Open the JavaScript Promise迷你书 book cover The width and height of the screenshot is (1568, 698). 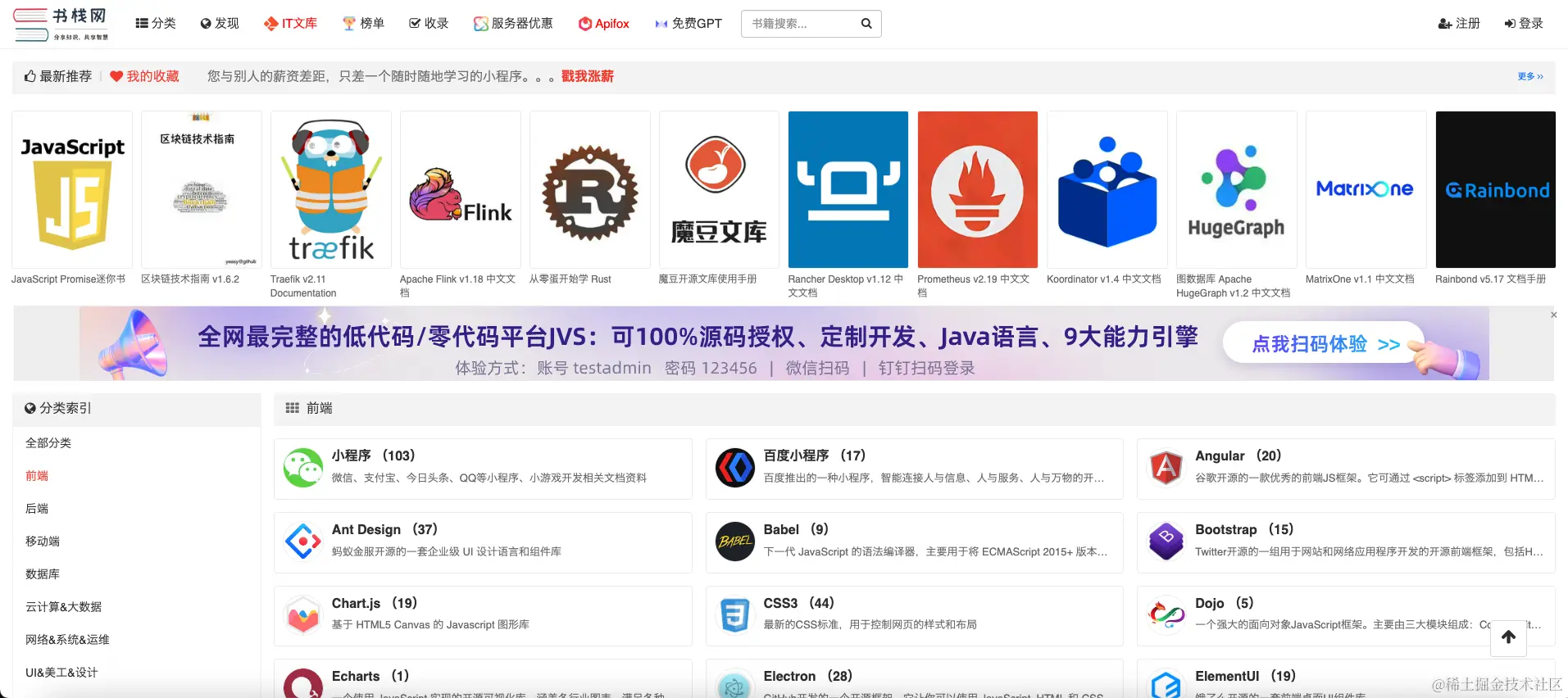(72, 189)
